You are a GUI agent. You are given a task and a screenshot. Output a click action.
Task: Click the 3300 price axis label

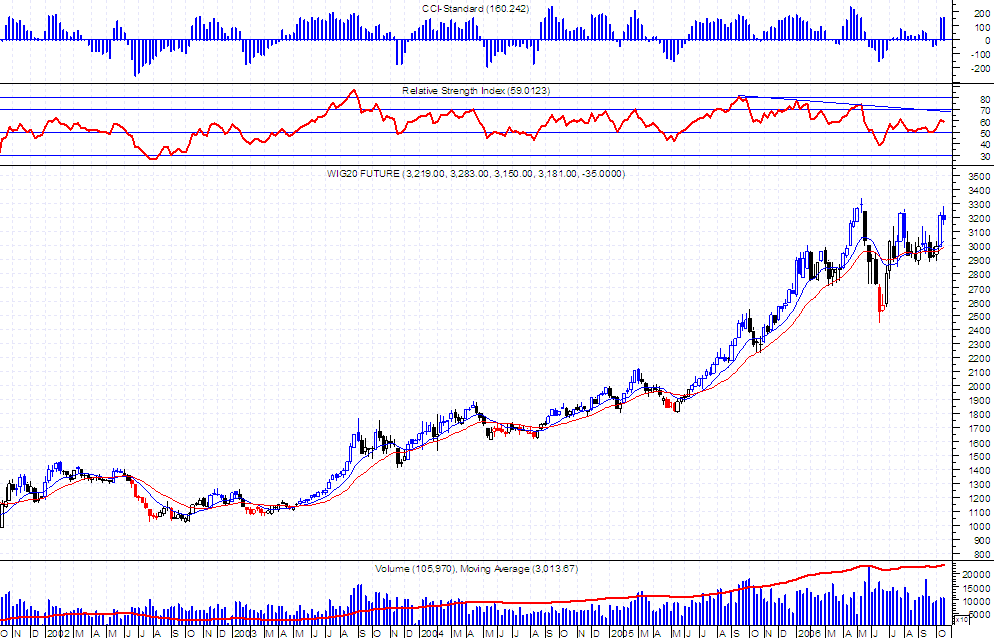click(981, 205)
